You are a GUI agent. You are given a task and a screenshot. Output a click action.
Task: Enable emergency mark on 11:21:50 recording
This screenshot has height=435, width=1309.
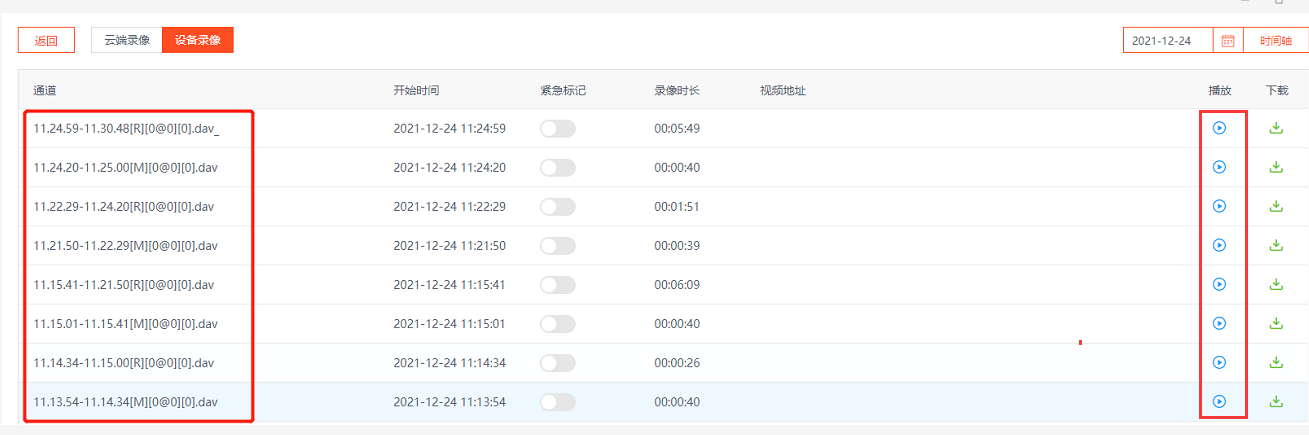pos(558,245)
